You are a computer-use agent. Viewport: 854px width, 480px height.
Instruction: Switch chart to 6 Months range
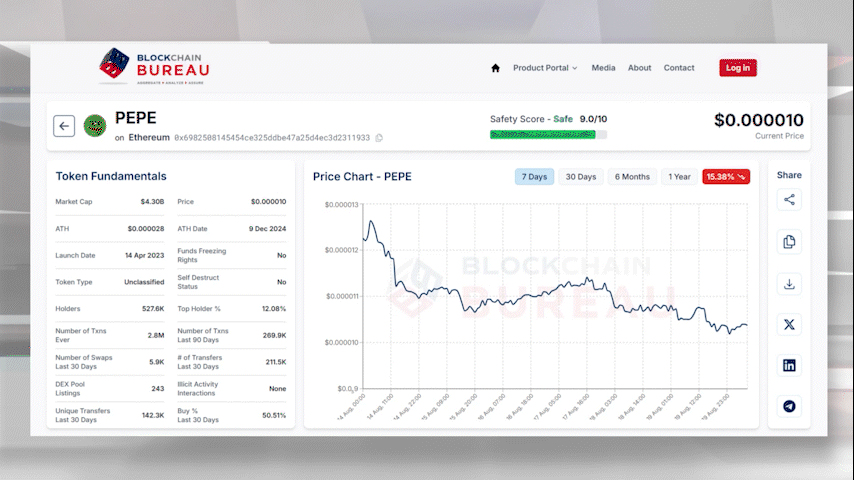coord(632,177)
